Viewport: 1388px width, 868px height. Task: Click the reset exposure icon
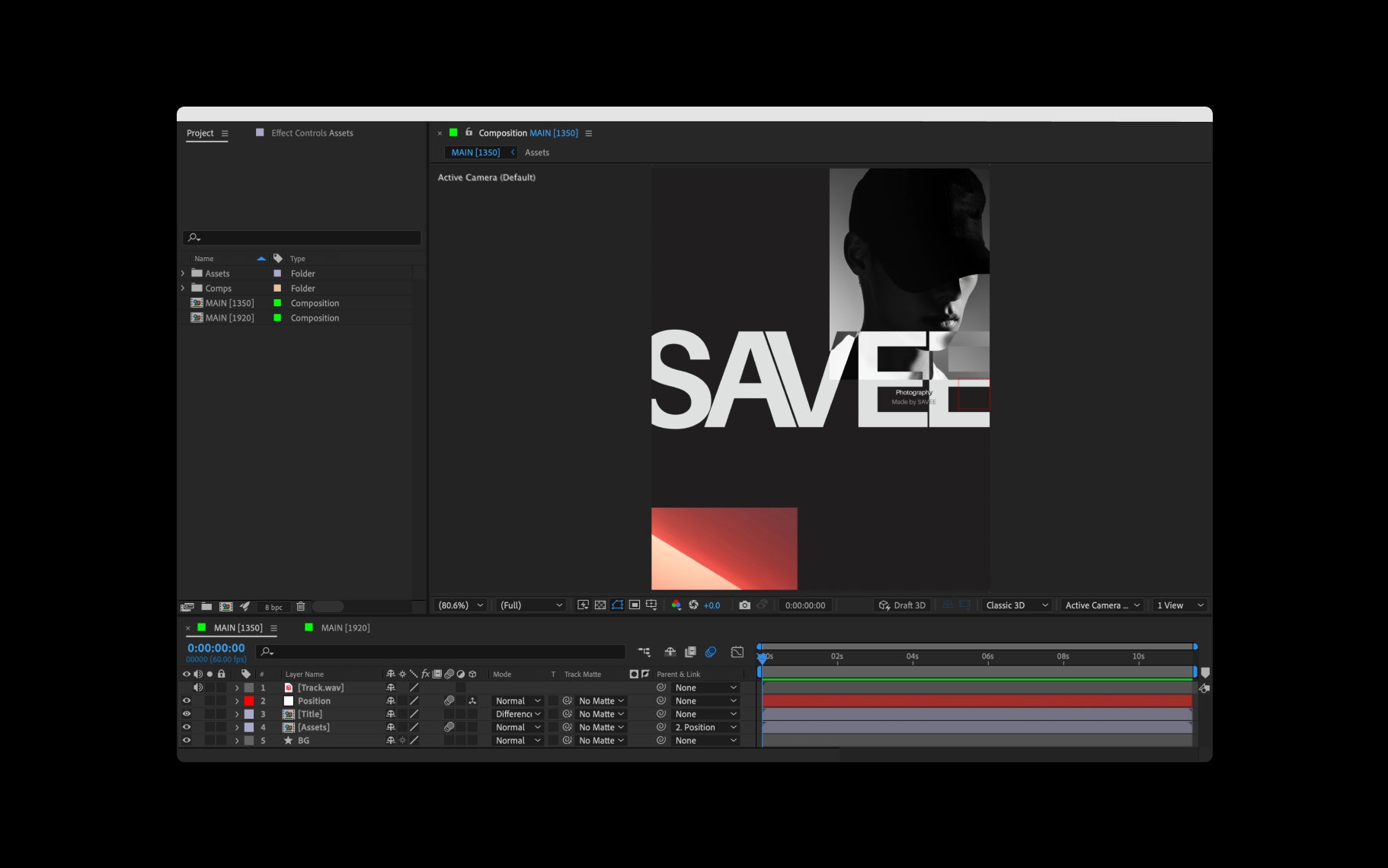[x=693, y=605]
